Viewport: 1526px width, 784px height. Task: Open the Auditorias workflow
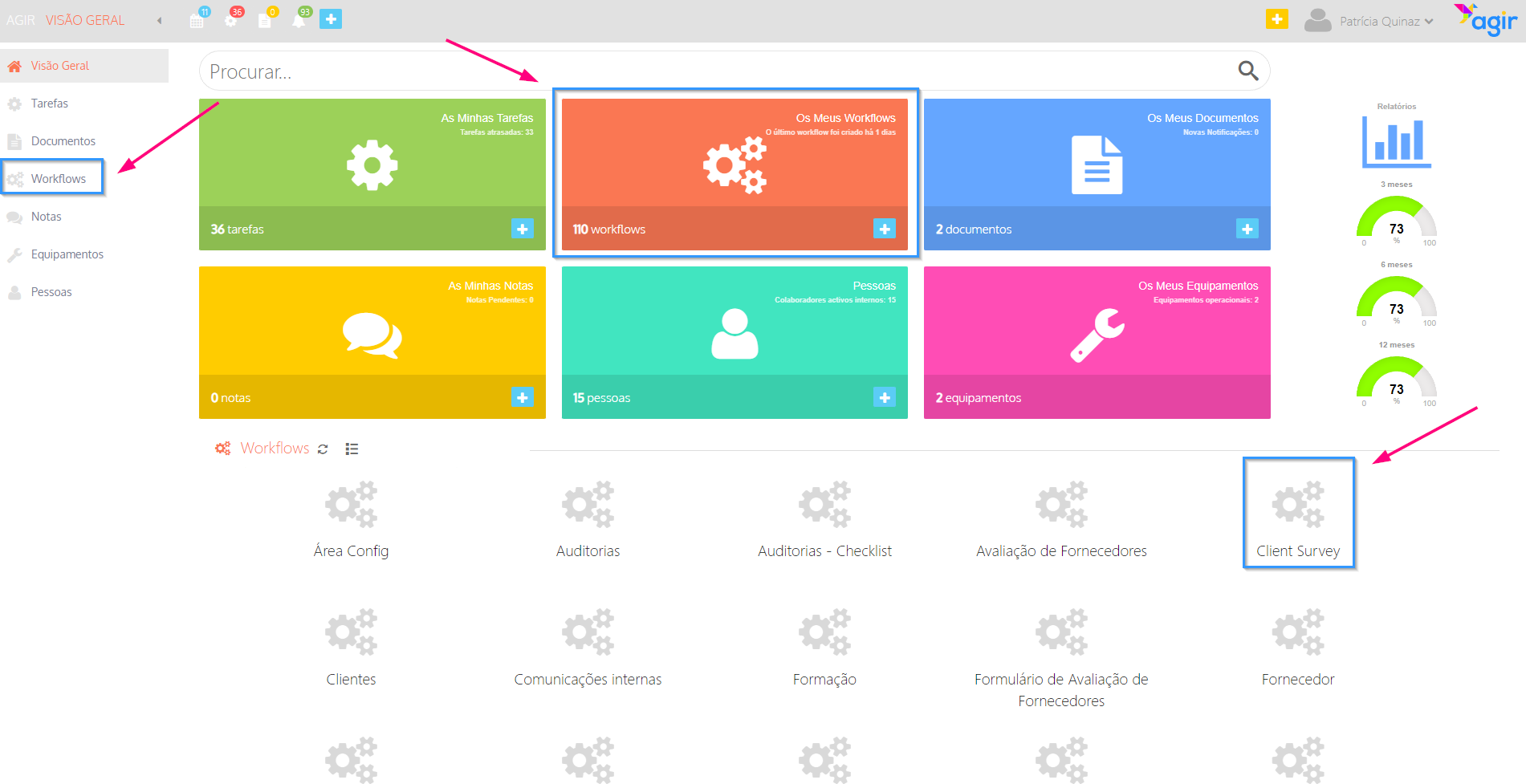point(588,520)
